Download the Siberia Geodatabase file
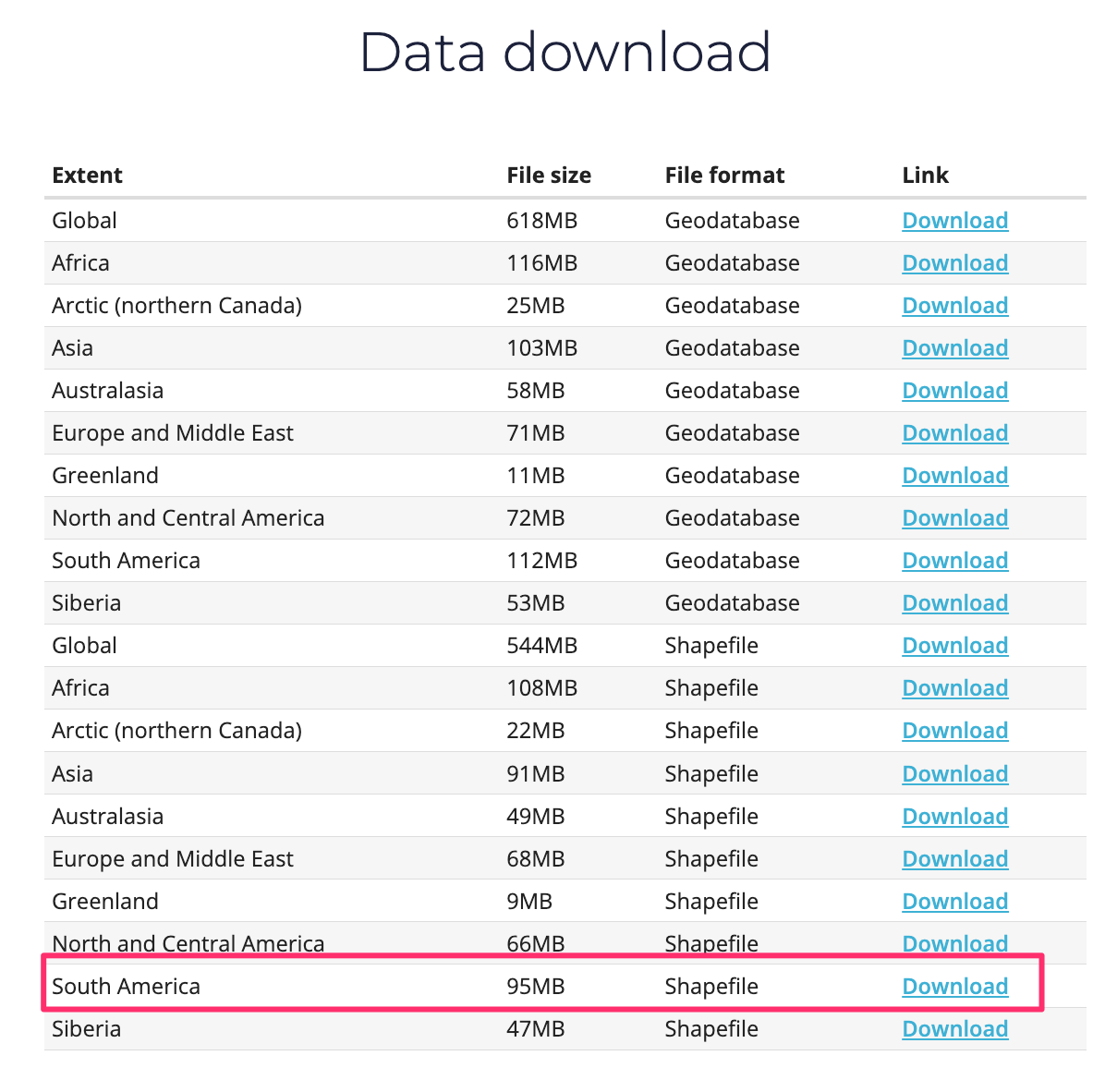Screen dimensions: 1105x1092 click(954, 603)
